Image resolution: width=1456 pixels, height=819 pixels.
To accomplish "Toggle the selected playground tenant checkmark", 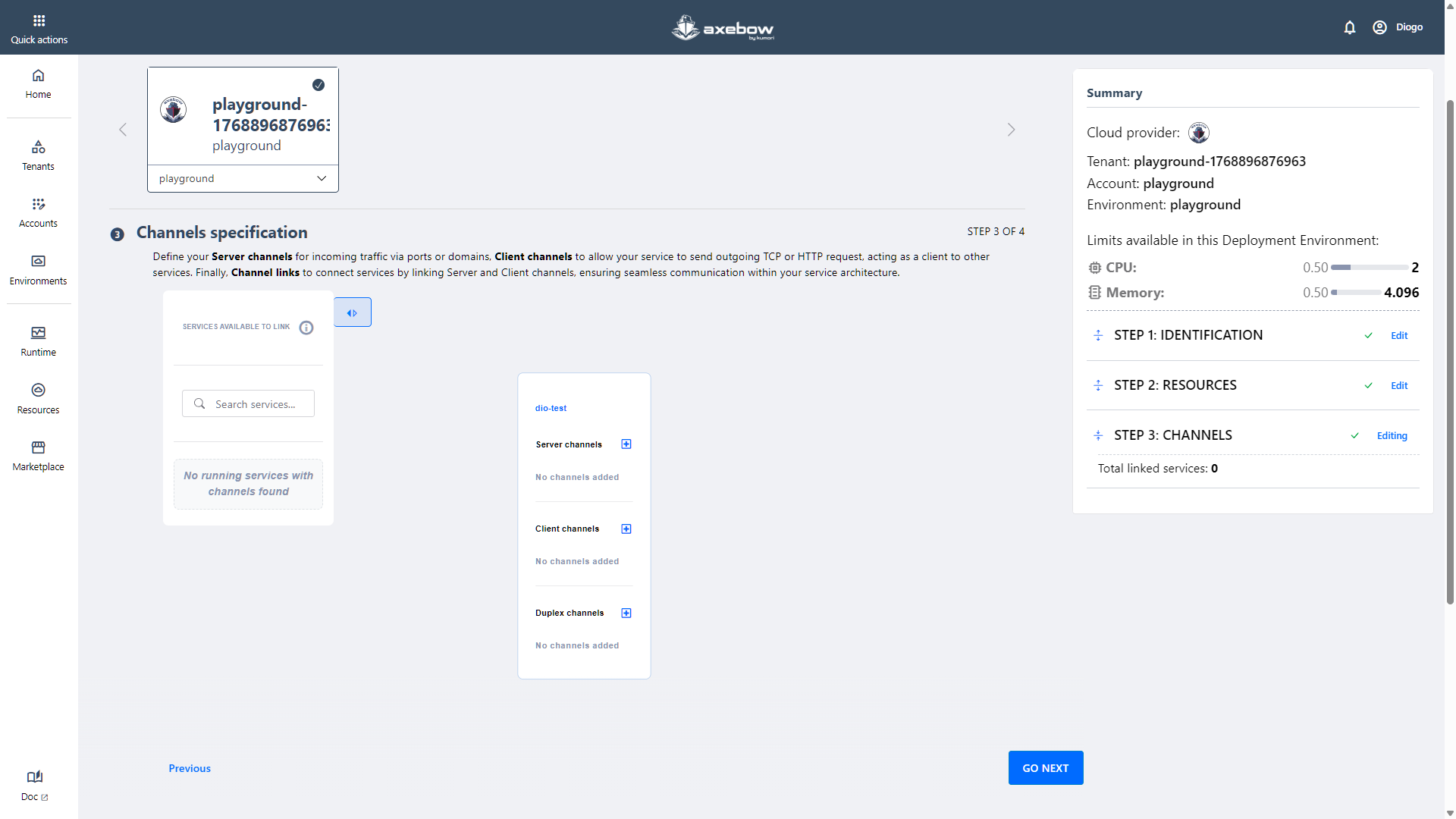I will coord(318,85).
